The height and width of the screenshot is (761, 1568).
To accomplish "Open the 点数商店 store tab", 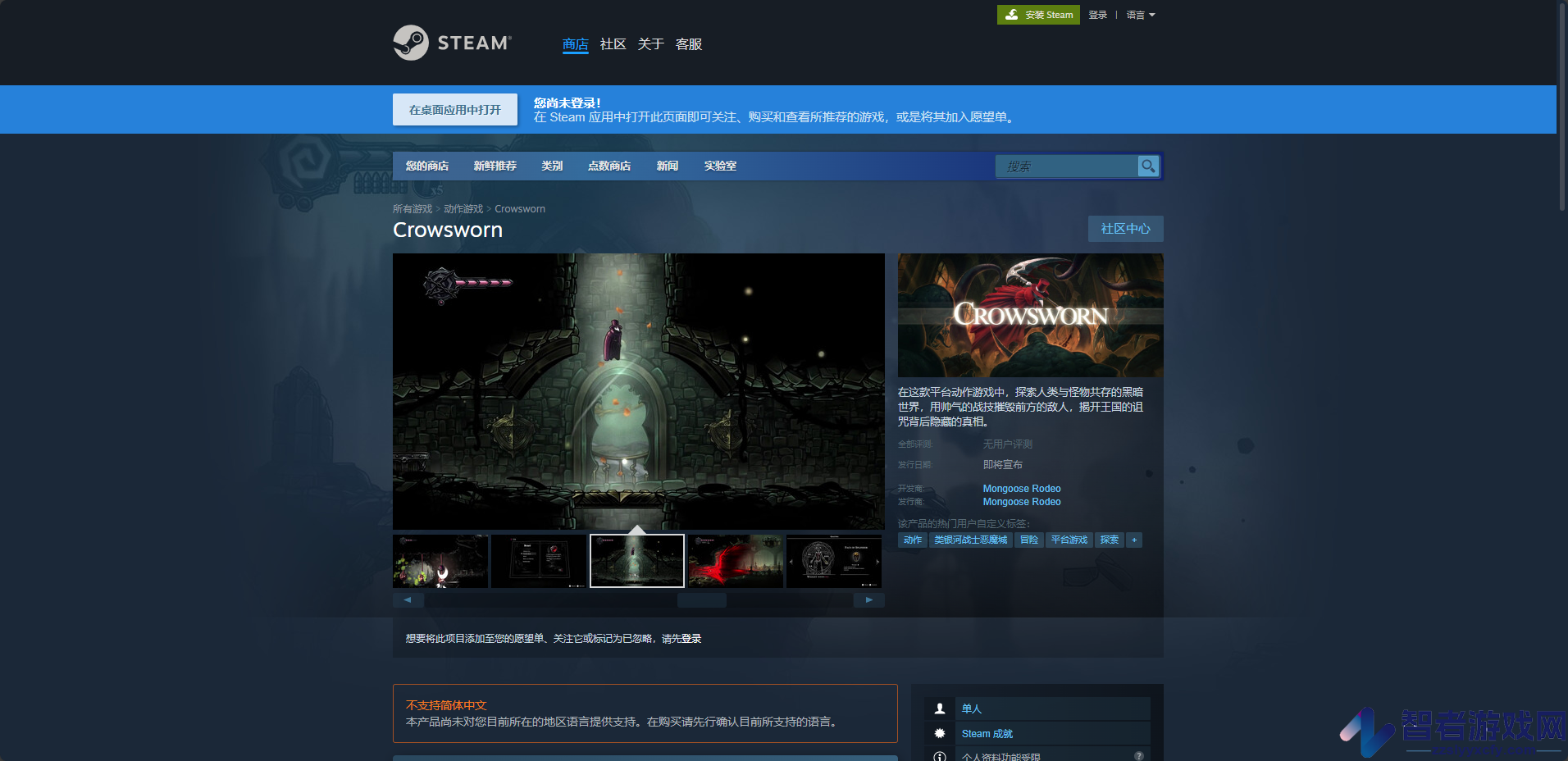I will click(x=609, y=166).
